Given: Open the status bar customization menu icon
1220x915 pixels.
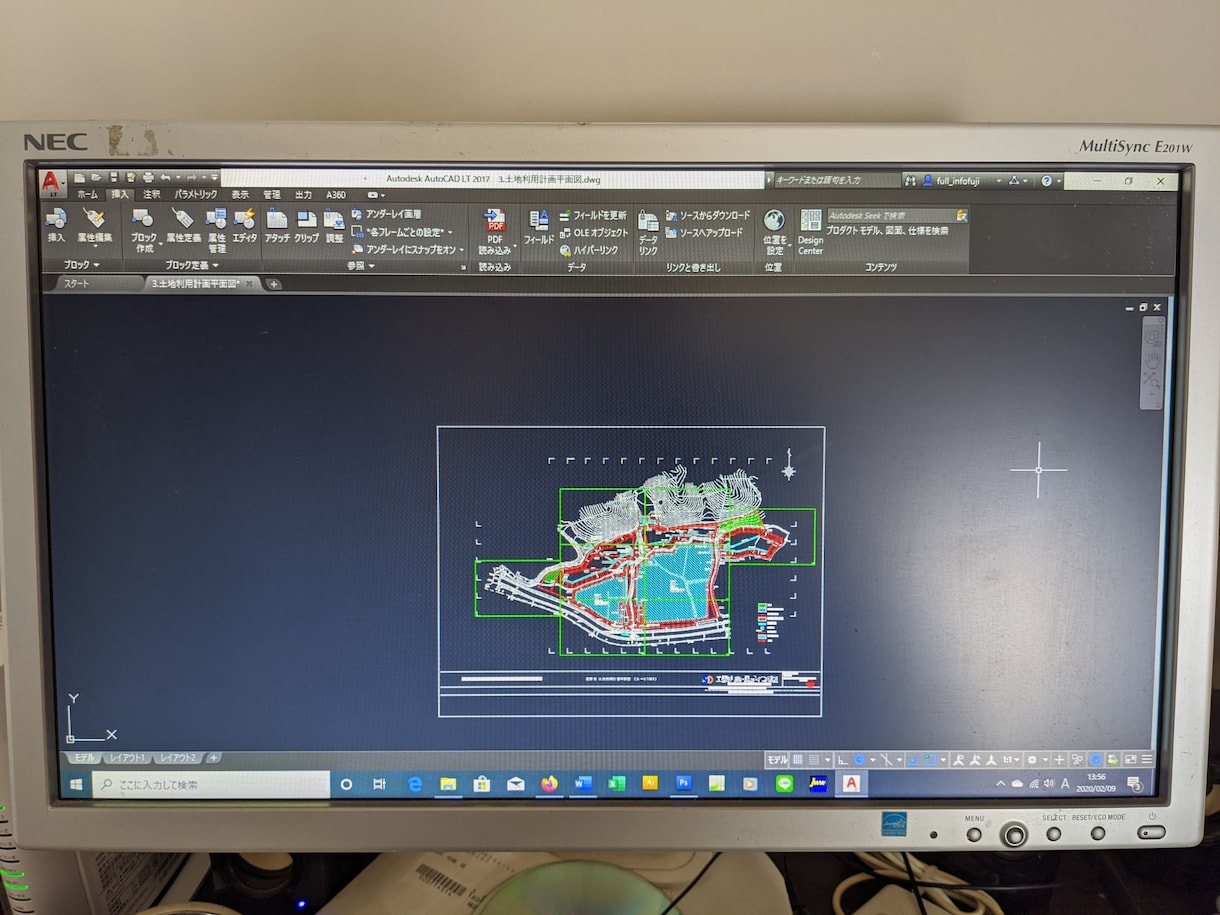Looking at the screenshot, I should [x=1147, y=760].
